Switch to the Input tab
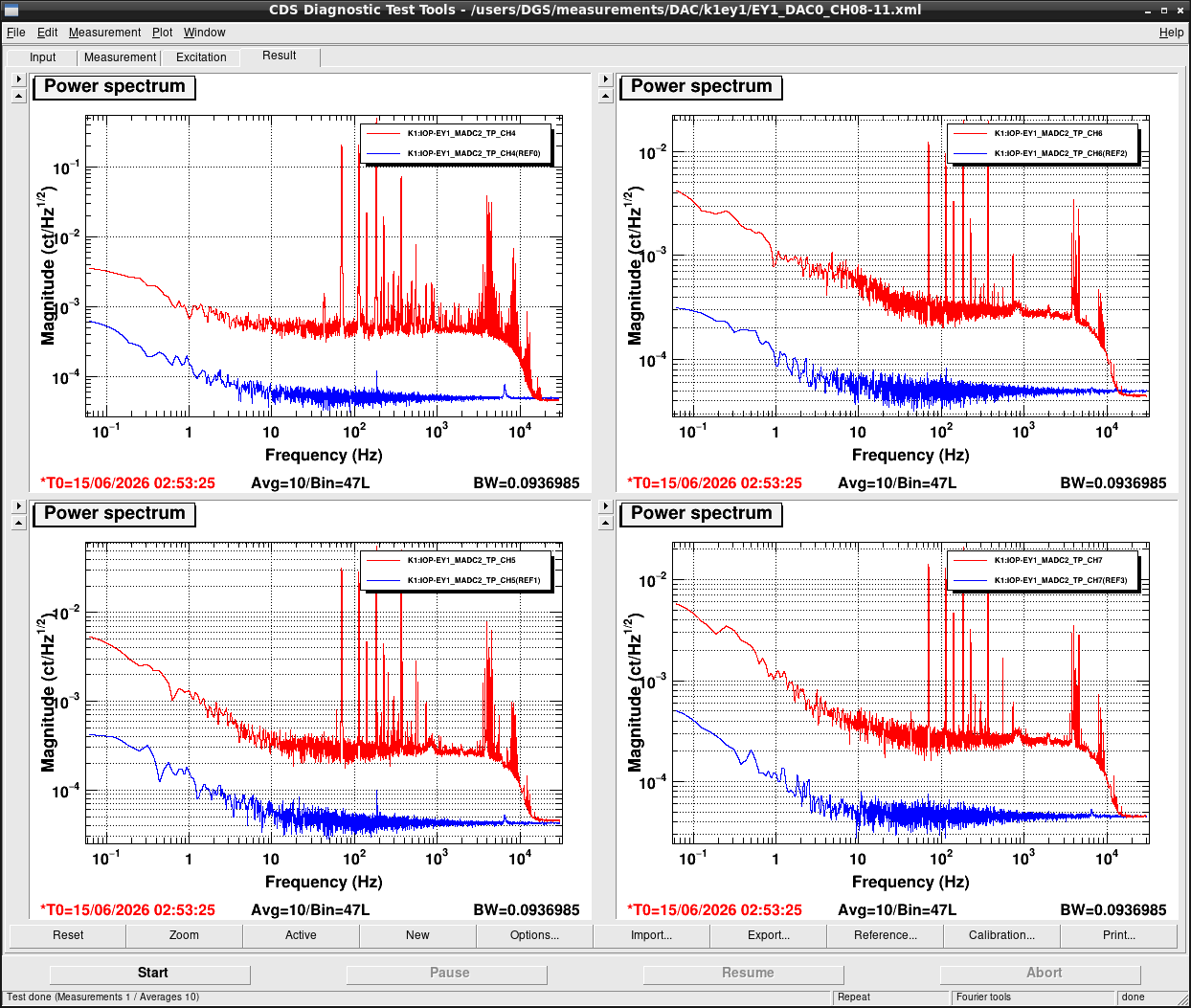1191x1008 pixels. [43, 57]
